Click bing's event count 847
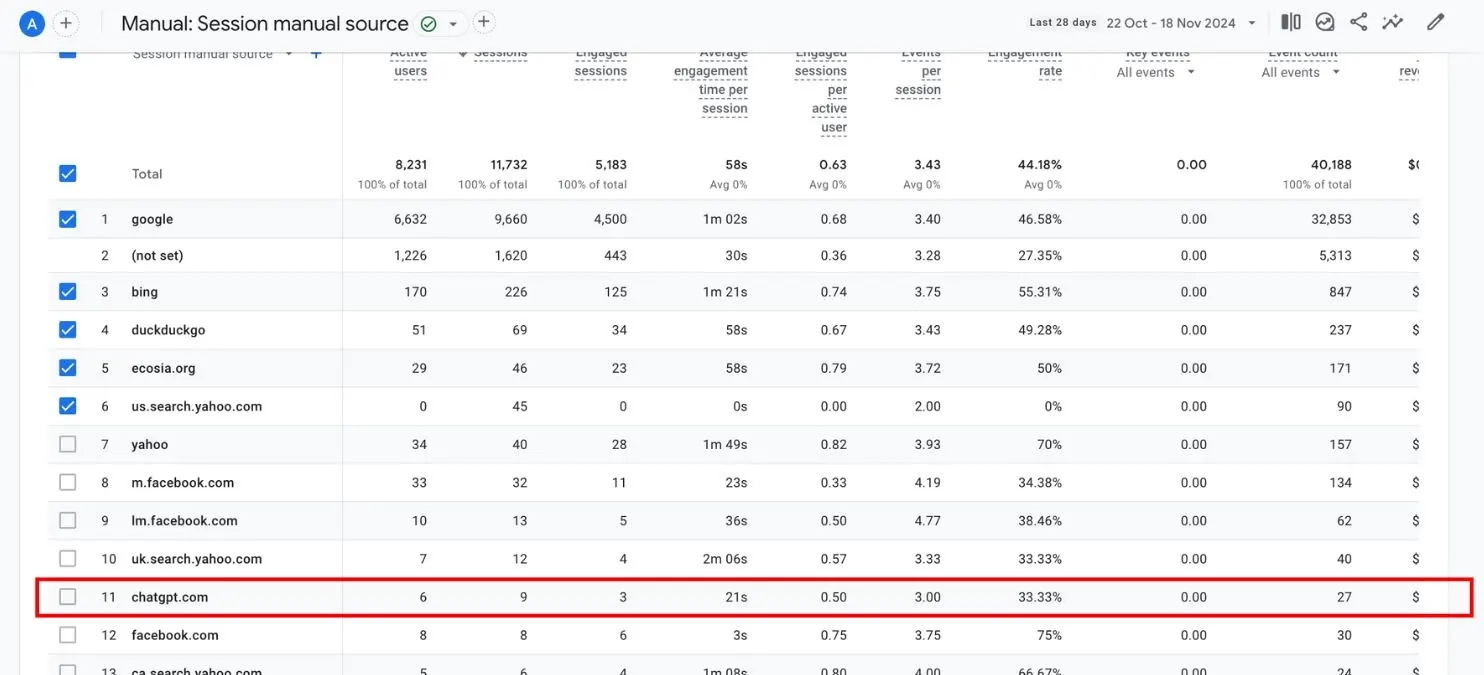1484x675 pixels. [1340, 292]
